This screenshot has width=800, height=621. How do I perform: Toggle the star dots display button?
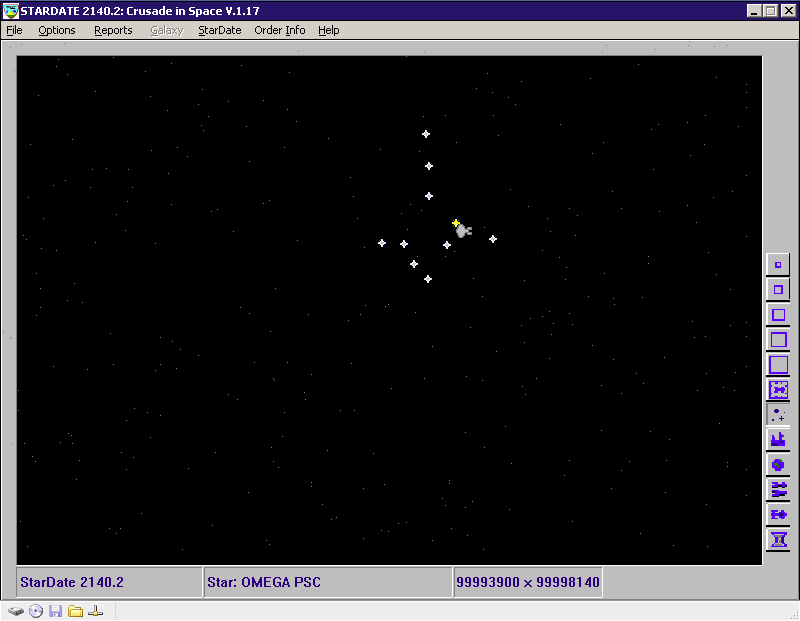[778, 415]
